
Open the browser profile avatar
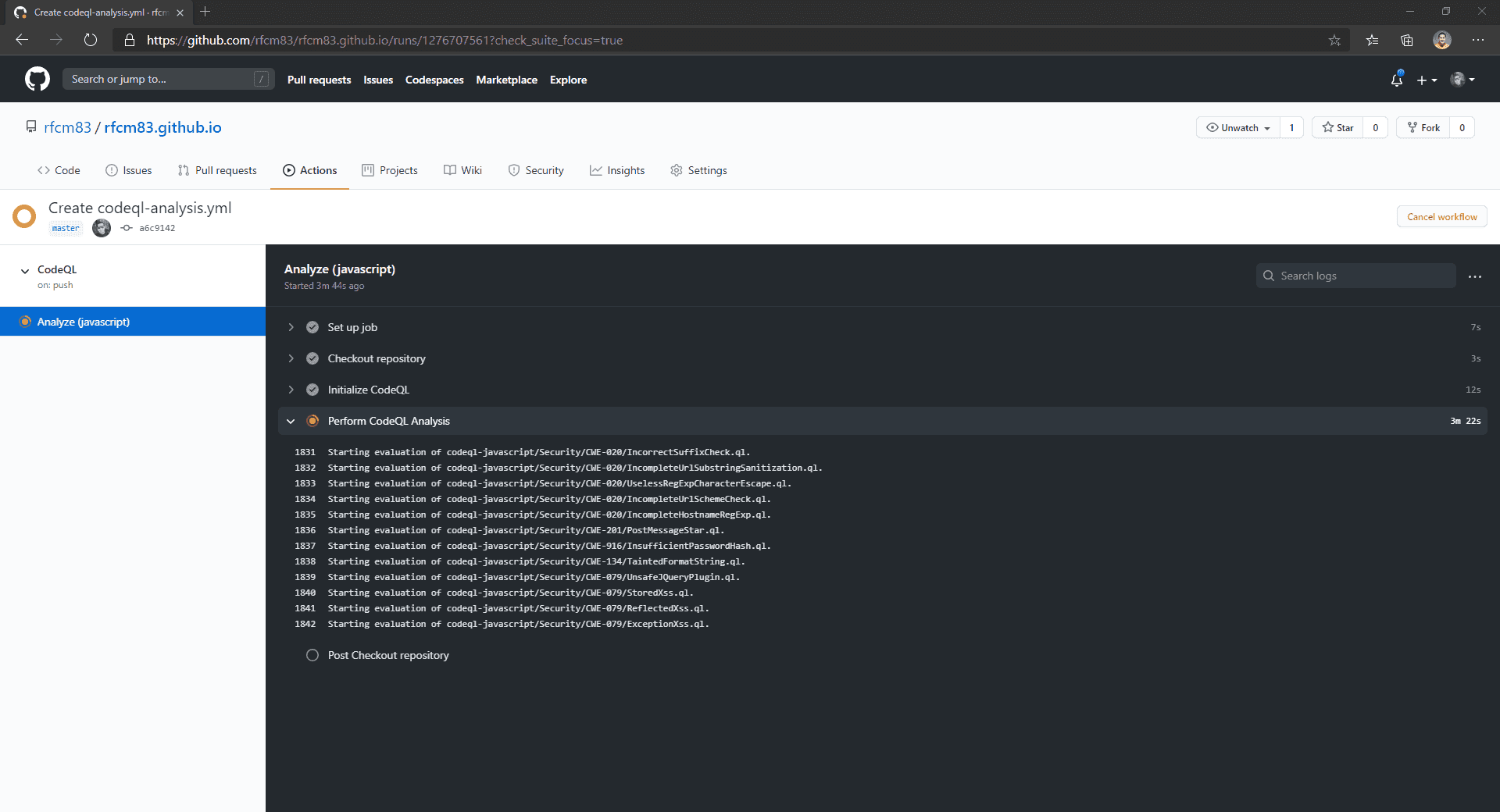click(1442, 40)
